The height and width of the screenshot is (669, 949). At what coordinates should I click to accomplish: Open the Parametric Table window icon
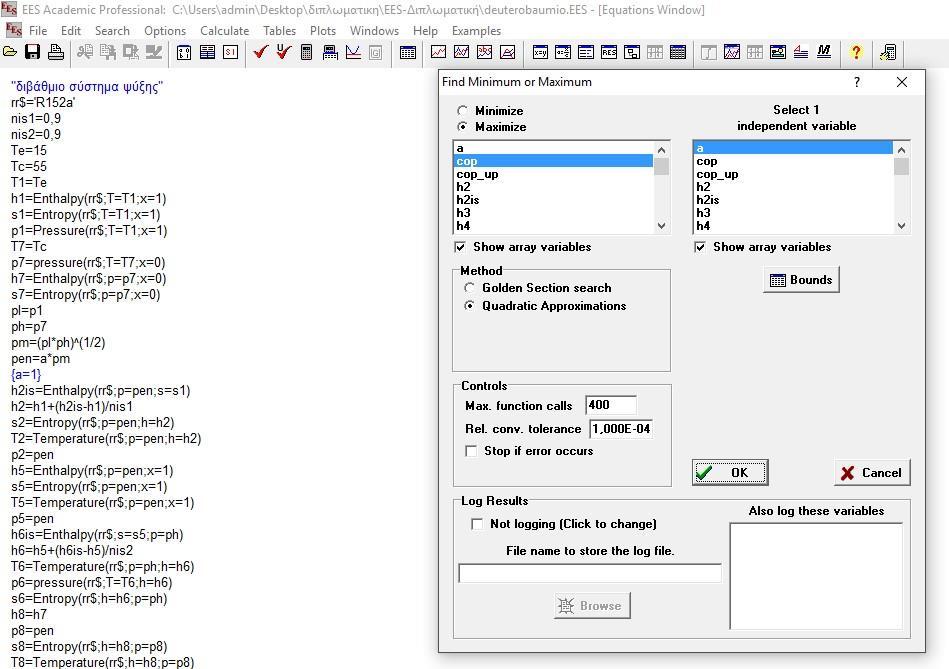678,53
